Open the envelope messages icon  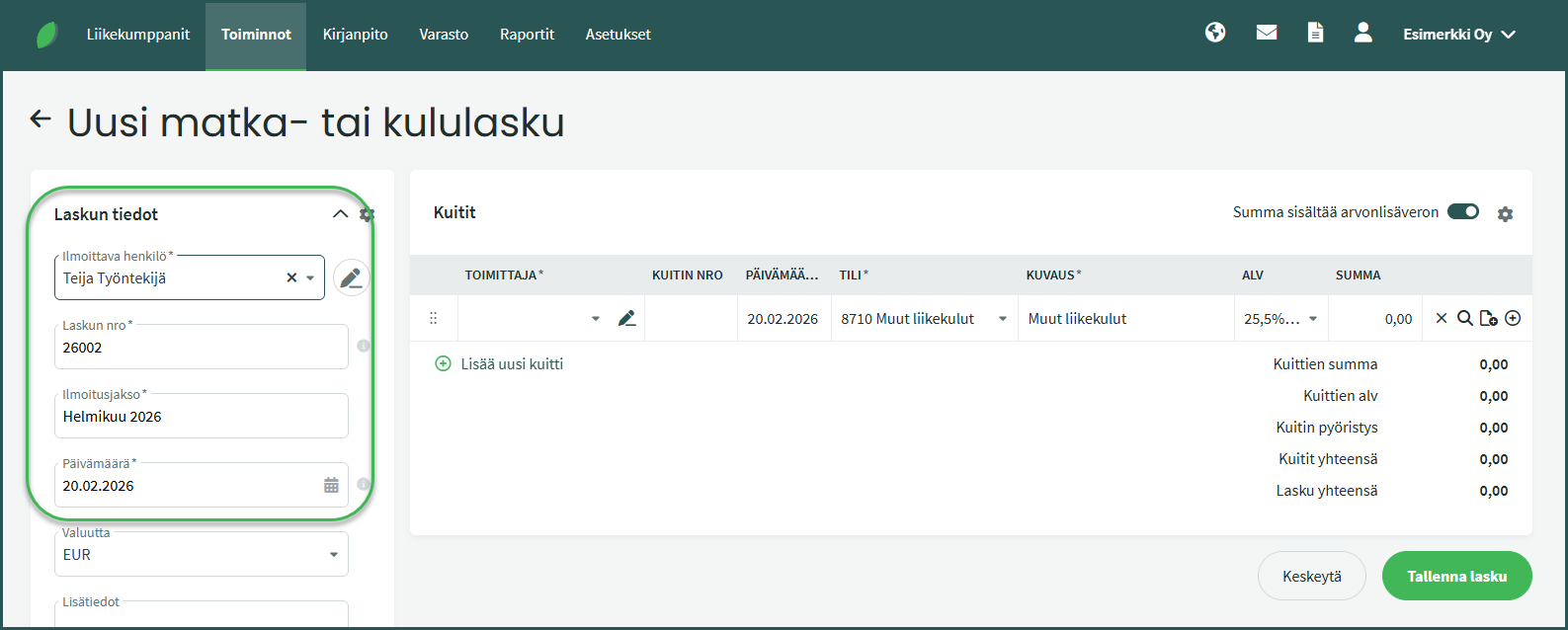1267,33
